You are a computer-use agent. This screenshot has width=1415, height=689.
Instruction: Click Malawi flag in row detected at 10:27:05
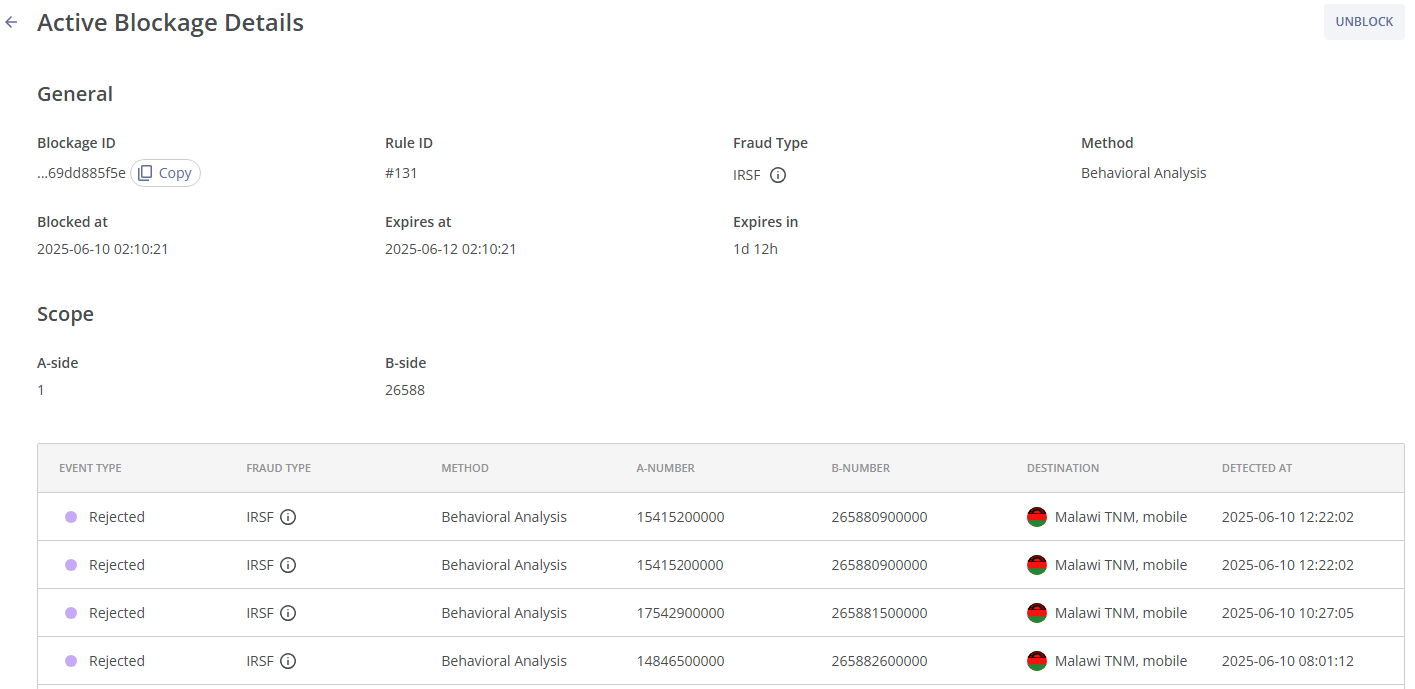coord(1037,613)
